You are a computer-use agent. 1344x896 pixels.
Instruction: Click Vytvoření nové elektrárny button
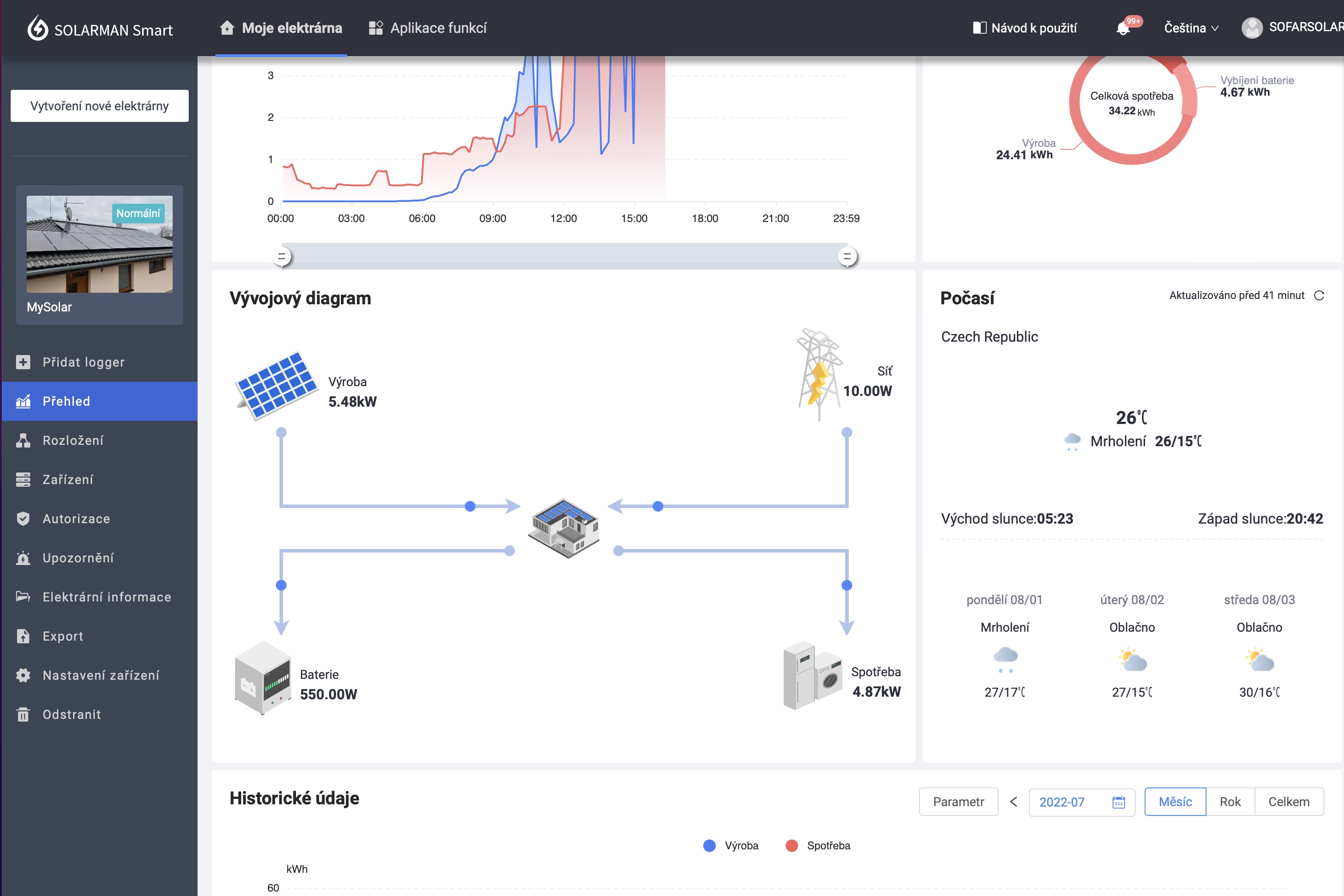click(x=100, y=106)
